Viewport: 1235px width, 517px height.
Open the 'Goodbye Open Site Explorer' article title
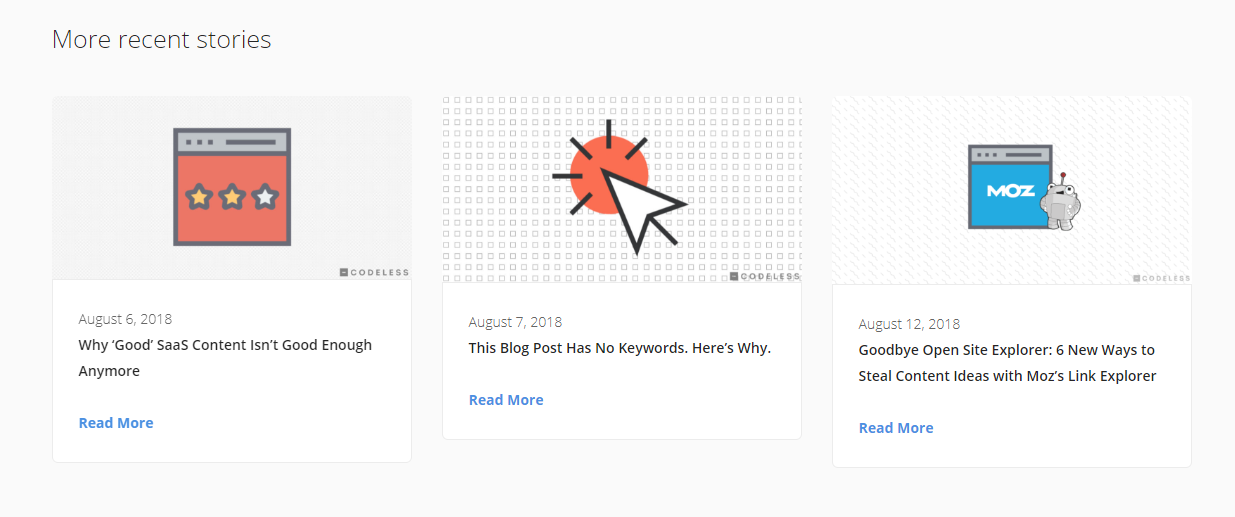click(1007, 363)
